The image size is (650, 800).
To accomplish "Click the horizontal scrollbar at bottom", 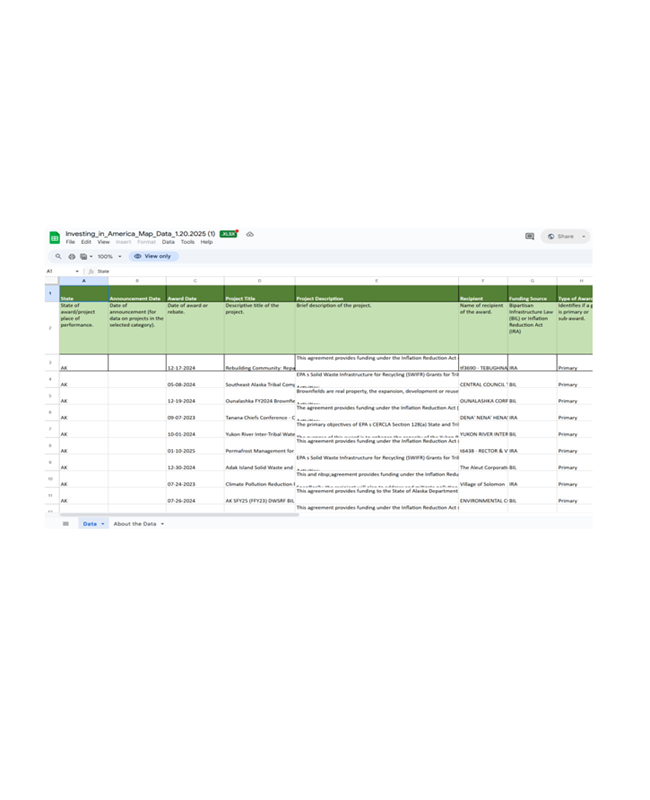I will click(180, 514).
